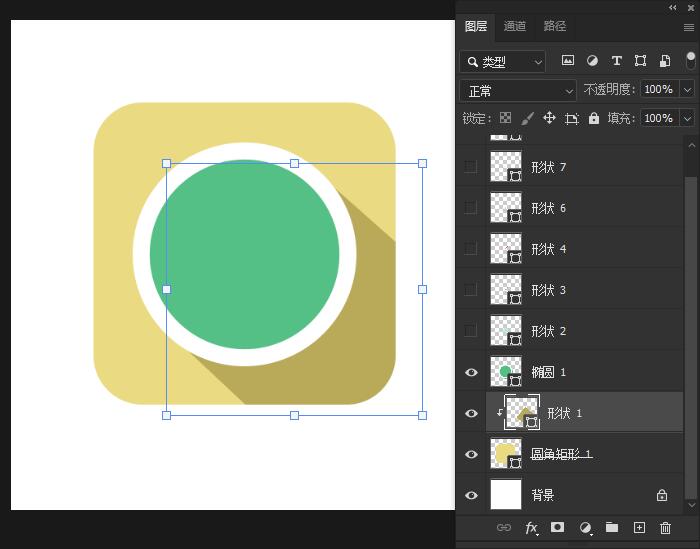
Task: Switch to the 路径 tab
Action: tap(554, 26)
